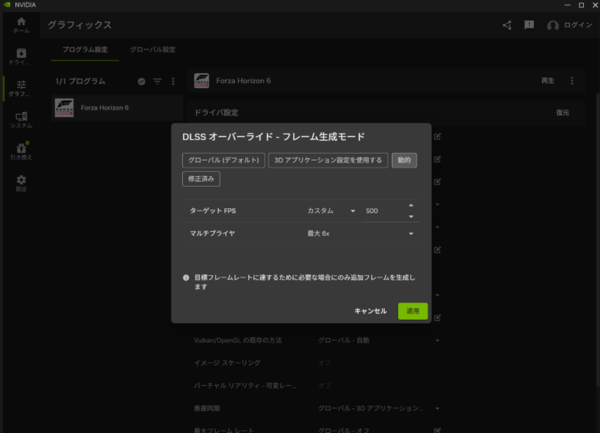Open the マルチプライヤ 最大 6x dropdown
The width and height of the screenshot is (600, 433).
tap(360, 233)
